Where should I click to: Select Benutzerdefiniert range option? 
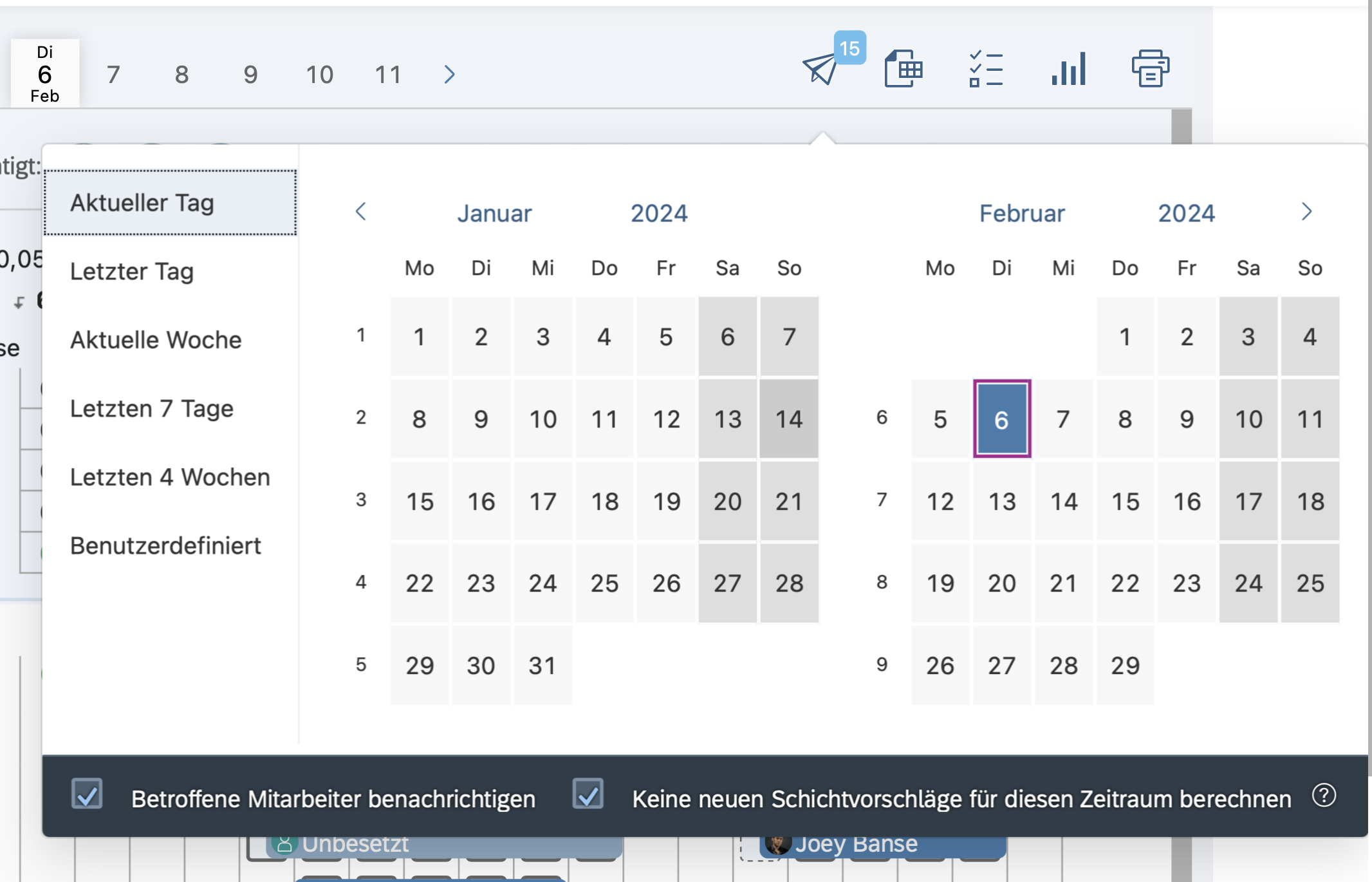pyautogui.click(x=165, y=546)
